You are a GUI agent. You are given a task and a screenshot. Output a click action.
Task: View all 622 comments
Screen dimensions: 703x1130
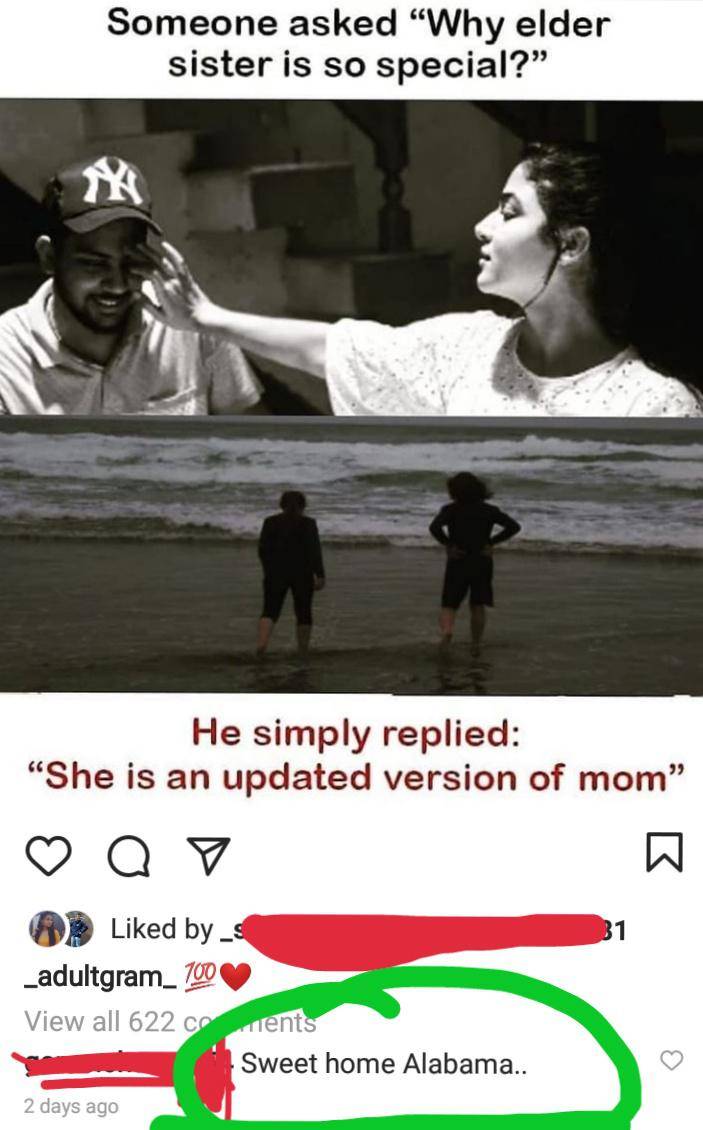[x=170, y=1021]
